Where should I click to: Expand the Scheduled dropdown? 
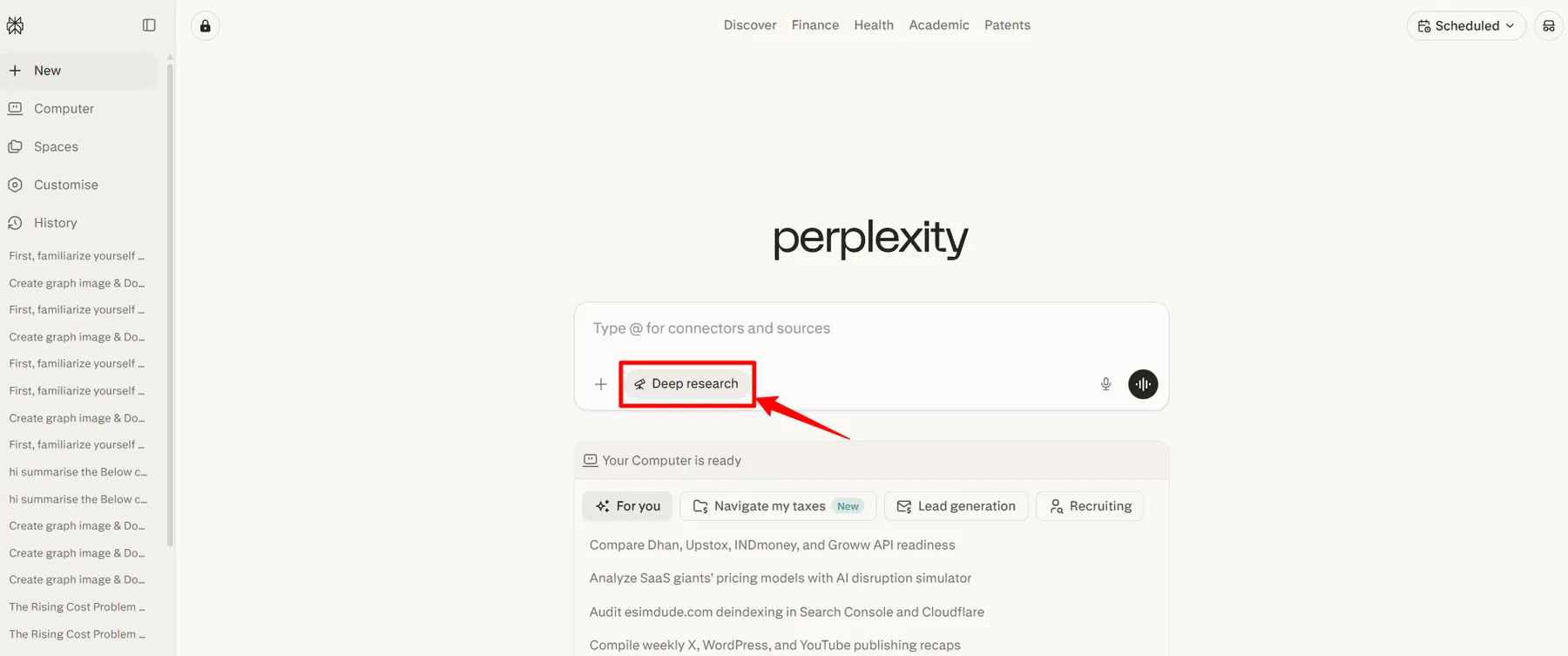[1465, 25]
